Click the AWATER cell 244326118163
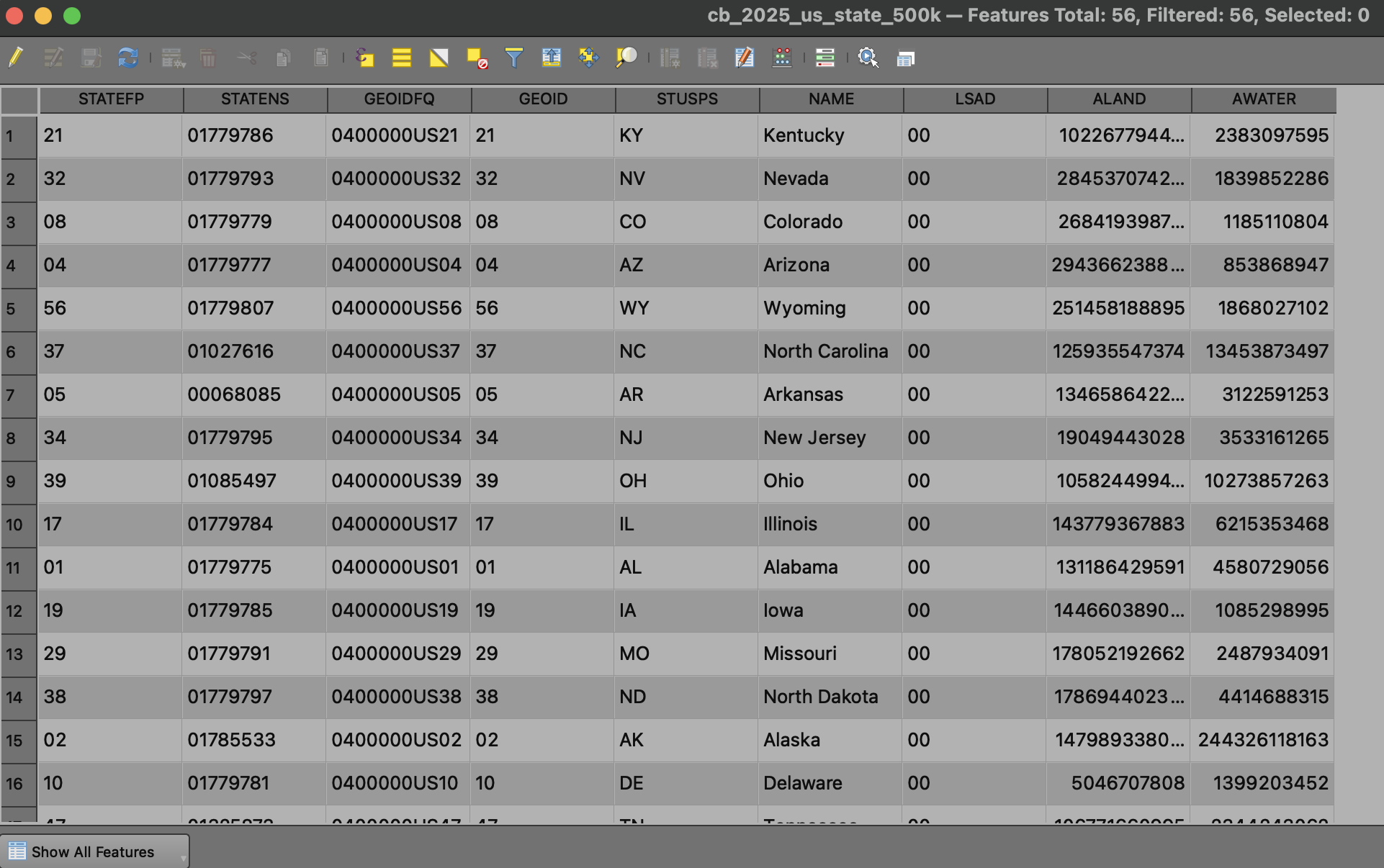Image resolution: width=1384 pixels, height=868 pixels. (1262, 740)
